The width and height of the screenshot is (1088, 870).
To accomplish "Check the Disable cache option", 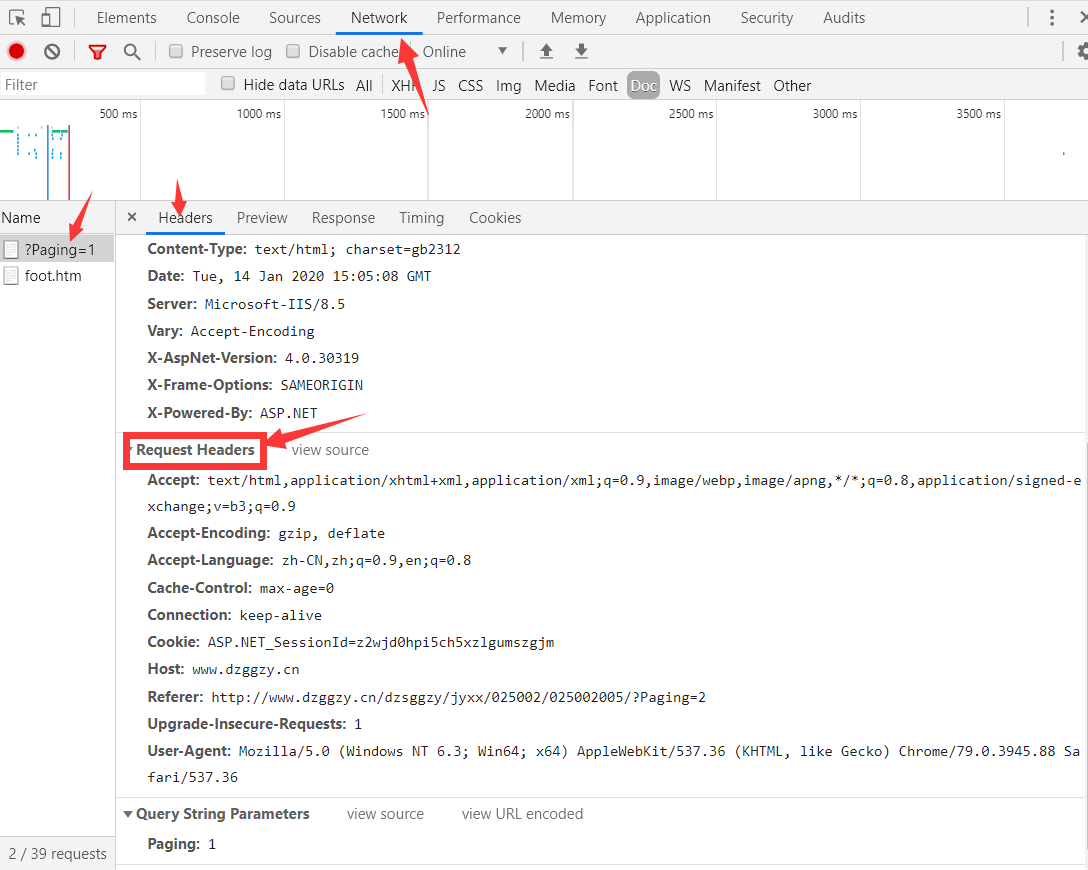I will point(293,52).
